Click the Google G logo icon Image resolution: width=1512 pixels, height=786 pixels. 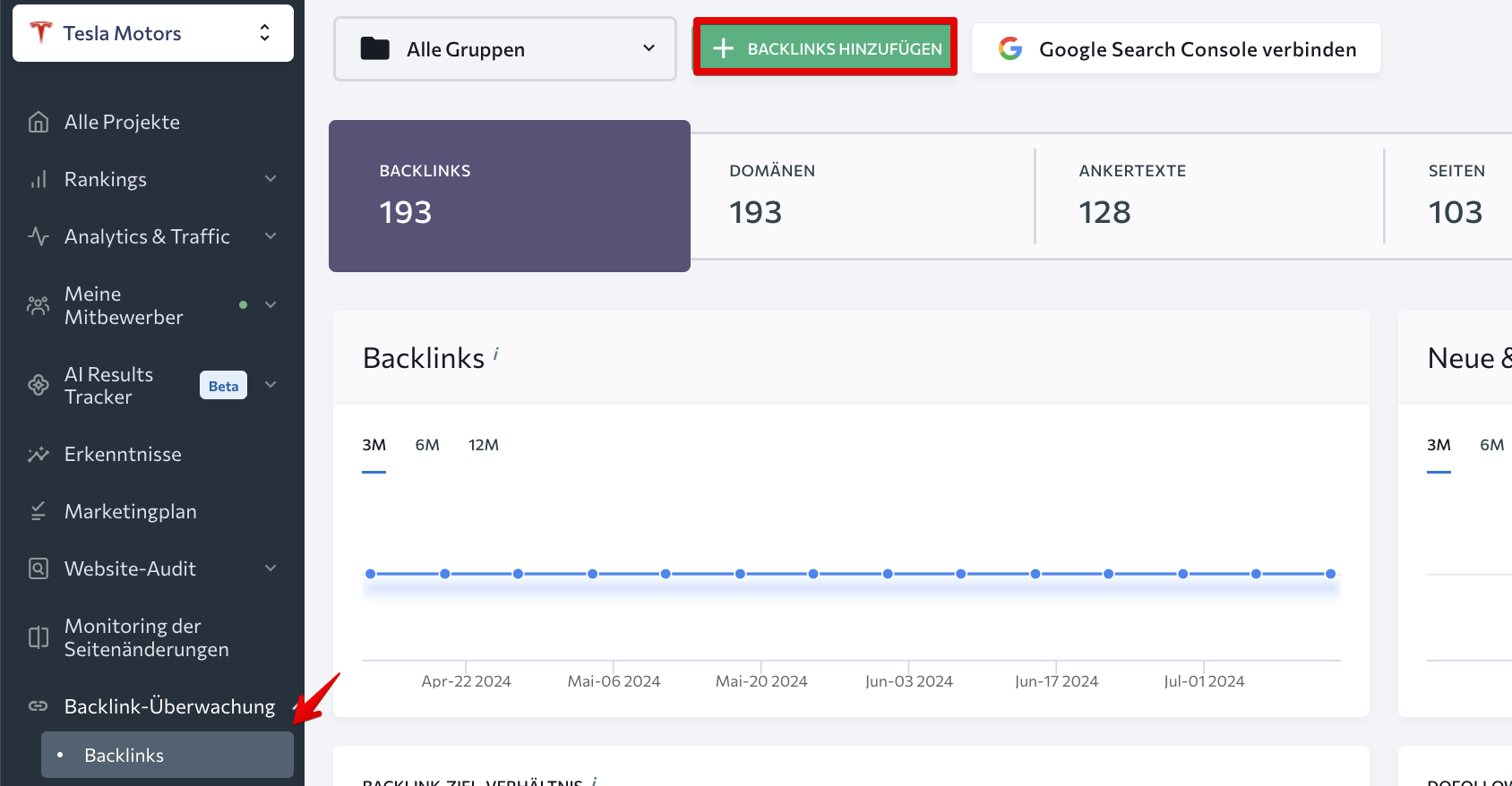tap(1010, 48)
